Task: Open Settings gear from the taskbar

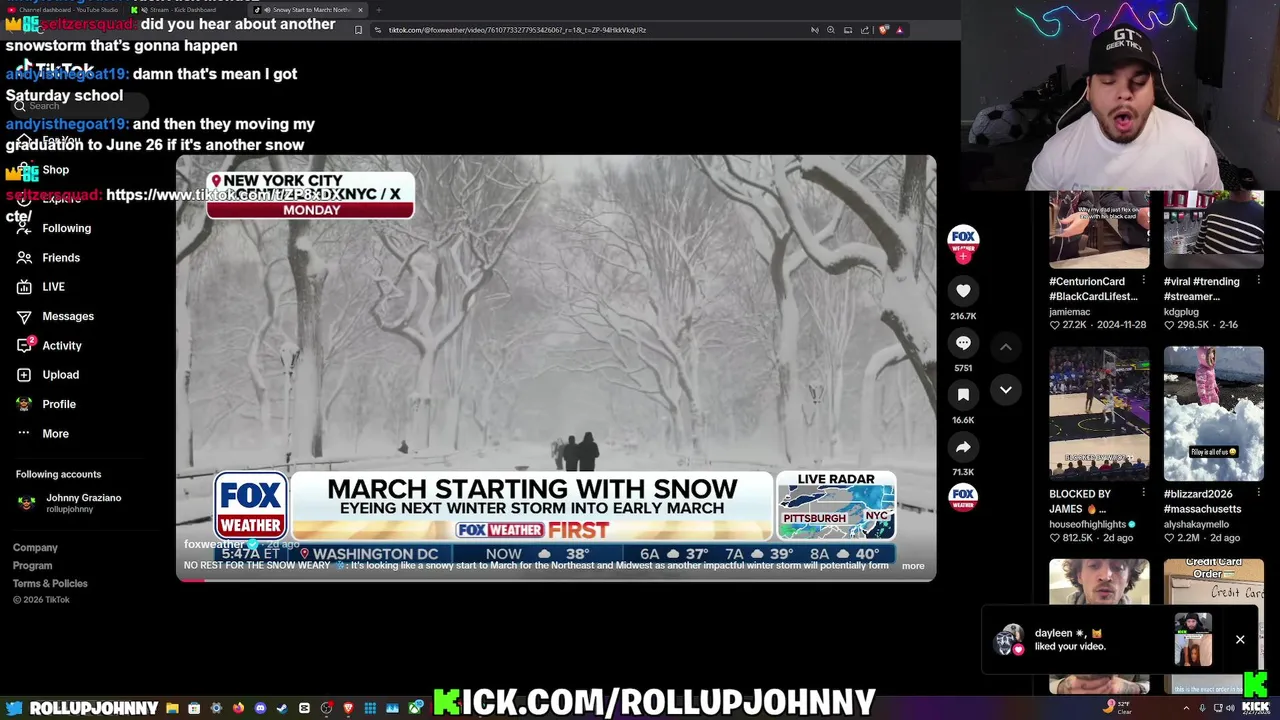Action: click(x=216, y=708)
